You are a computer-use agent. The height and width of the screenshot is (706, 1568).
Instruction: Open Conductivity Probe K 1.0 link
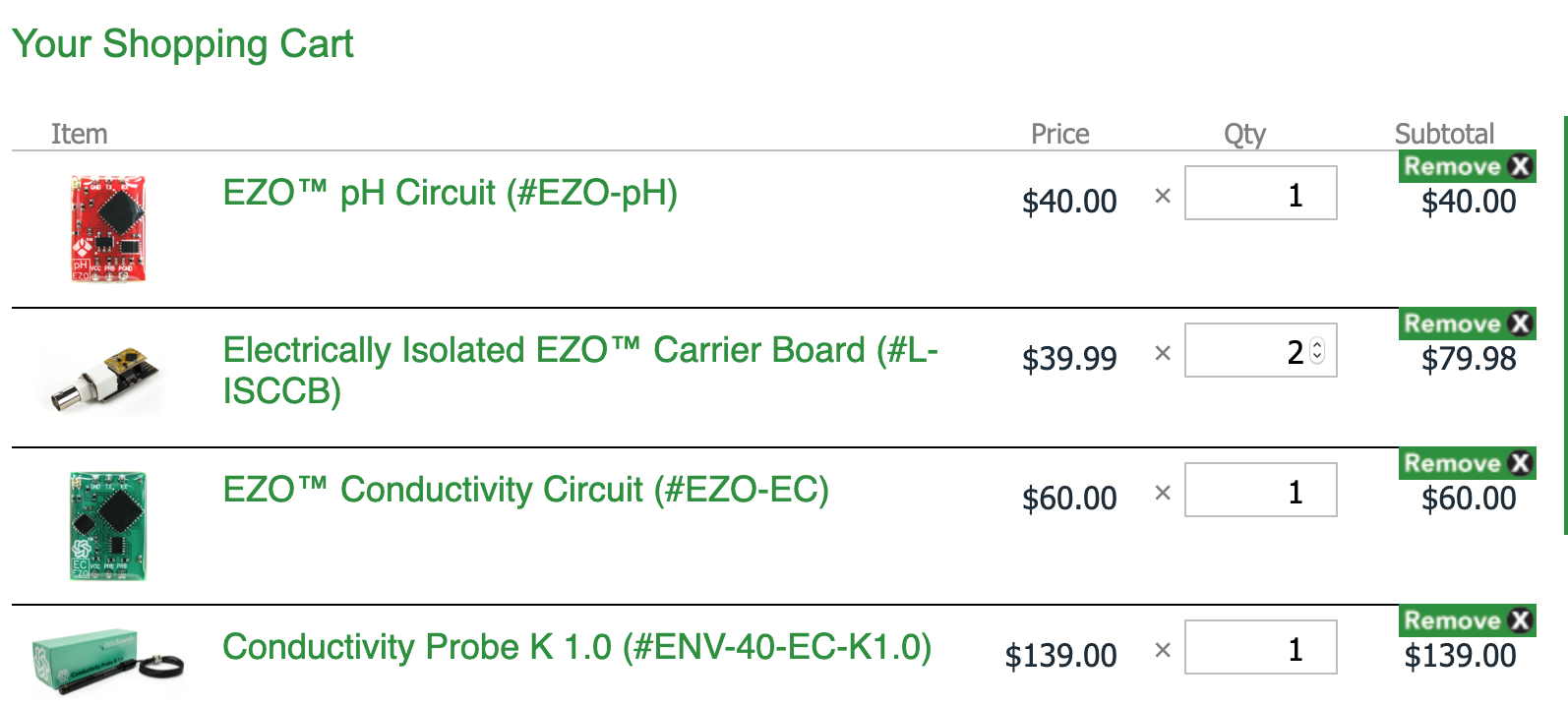pyautogui.click(x=576, y=647)
